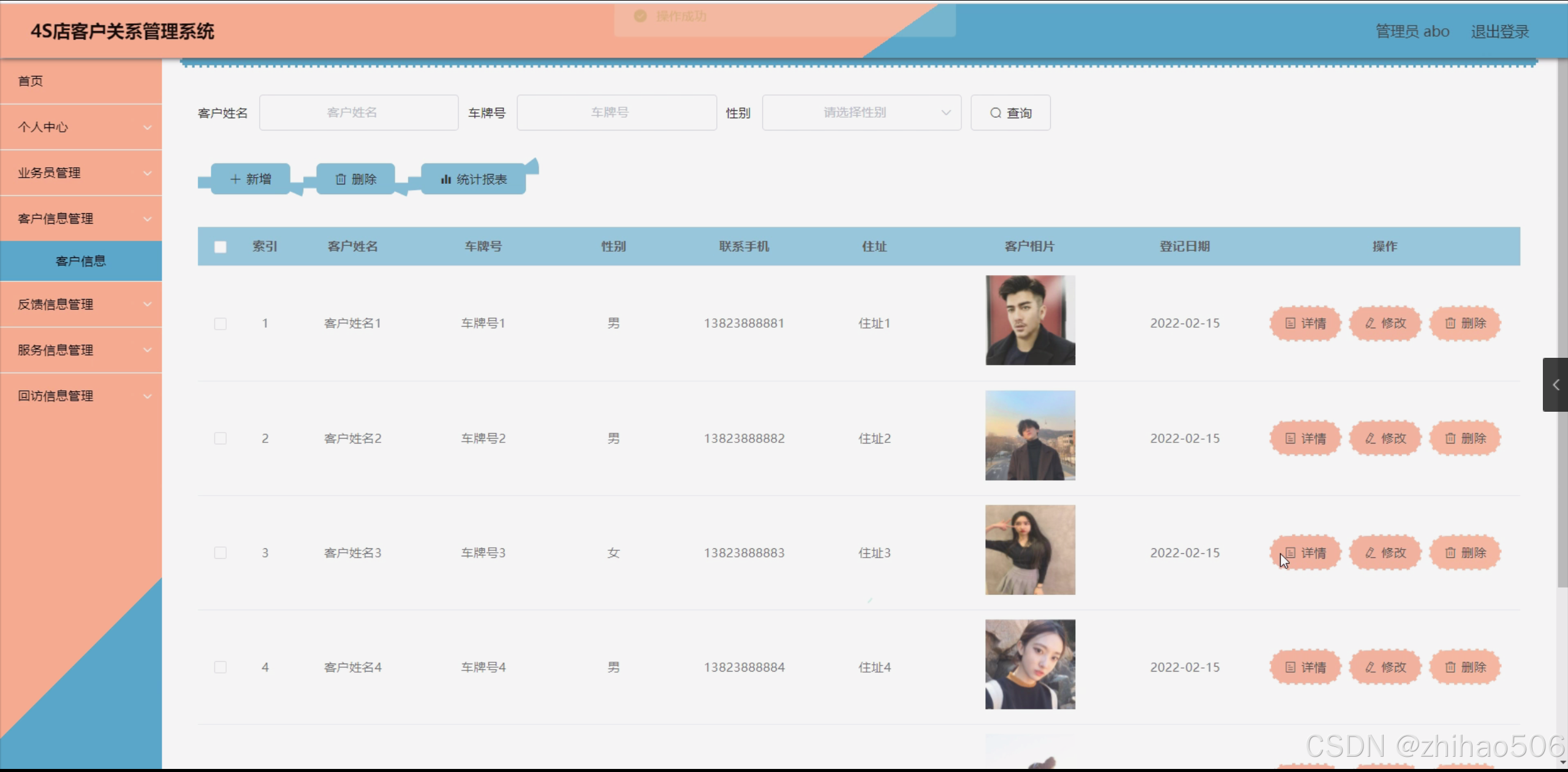Check the checkbox for 客户姓名3
1568x772 pixels.
click(x=221, y=552)
